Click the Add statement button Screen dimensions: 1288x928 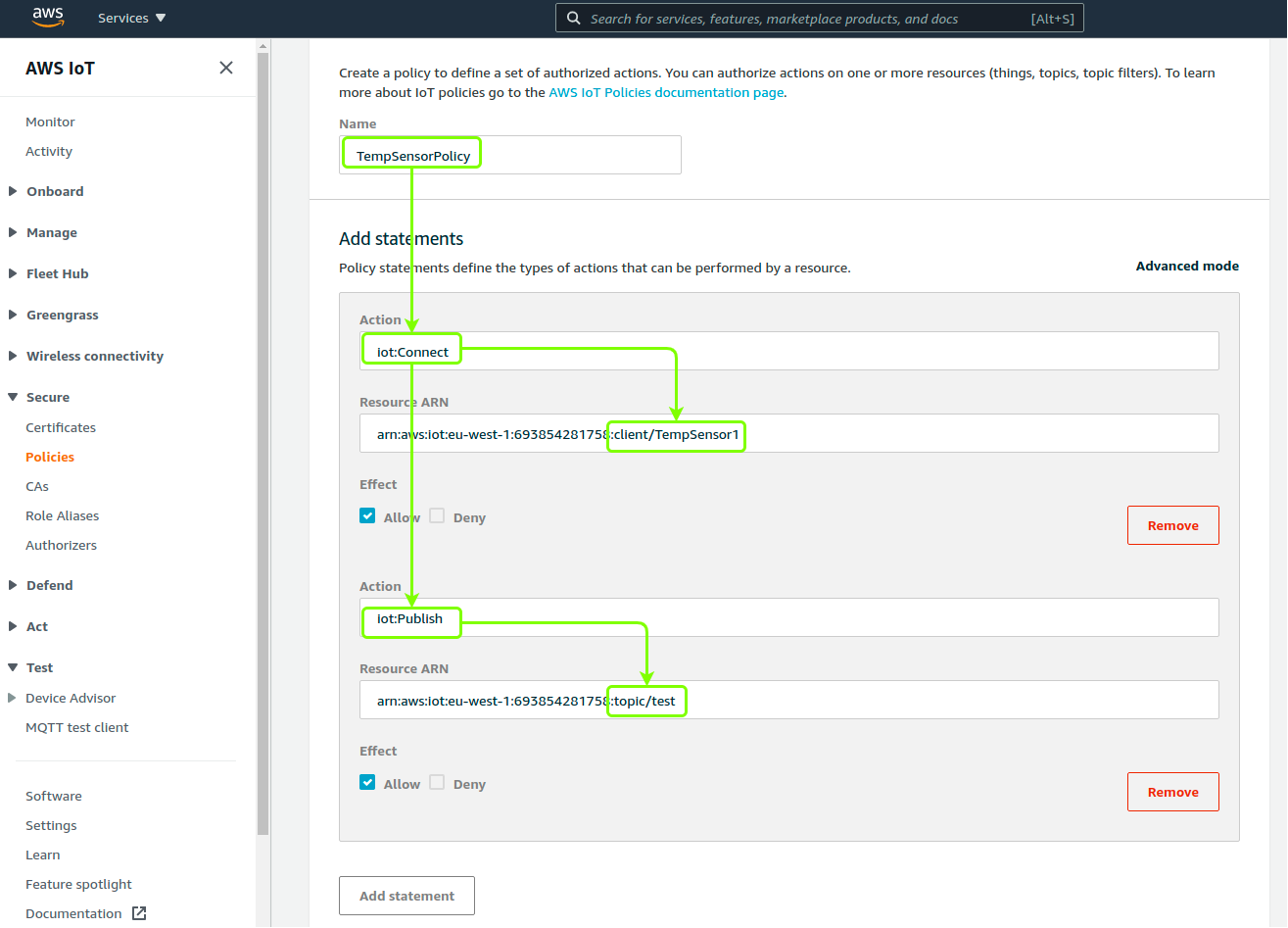point(406,896)
